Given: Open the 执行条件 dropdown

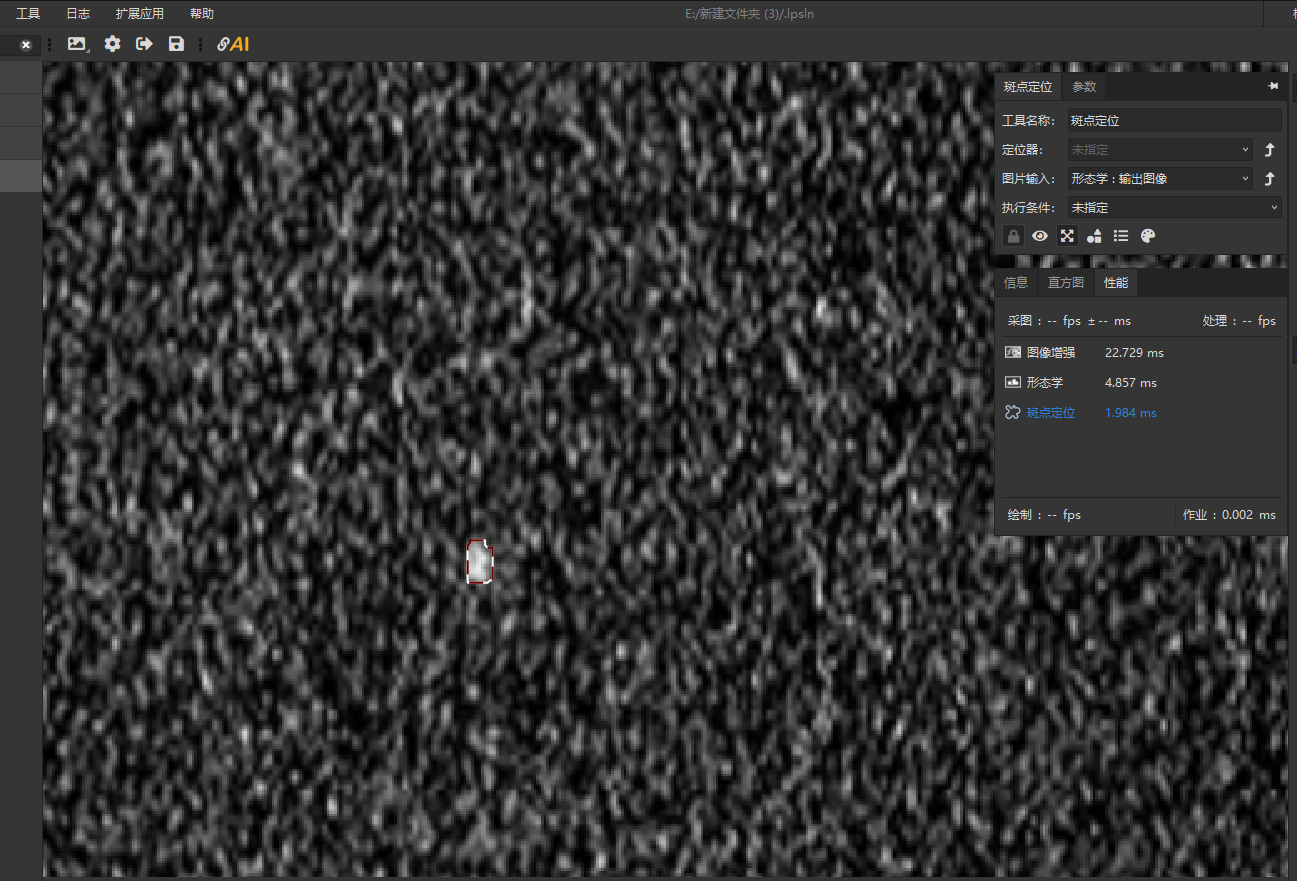Looking at the screenshot, I should [x=1174, y=208].
